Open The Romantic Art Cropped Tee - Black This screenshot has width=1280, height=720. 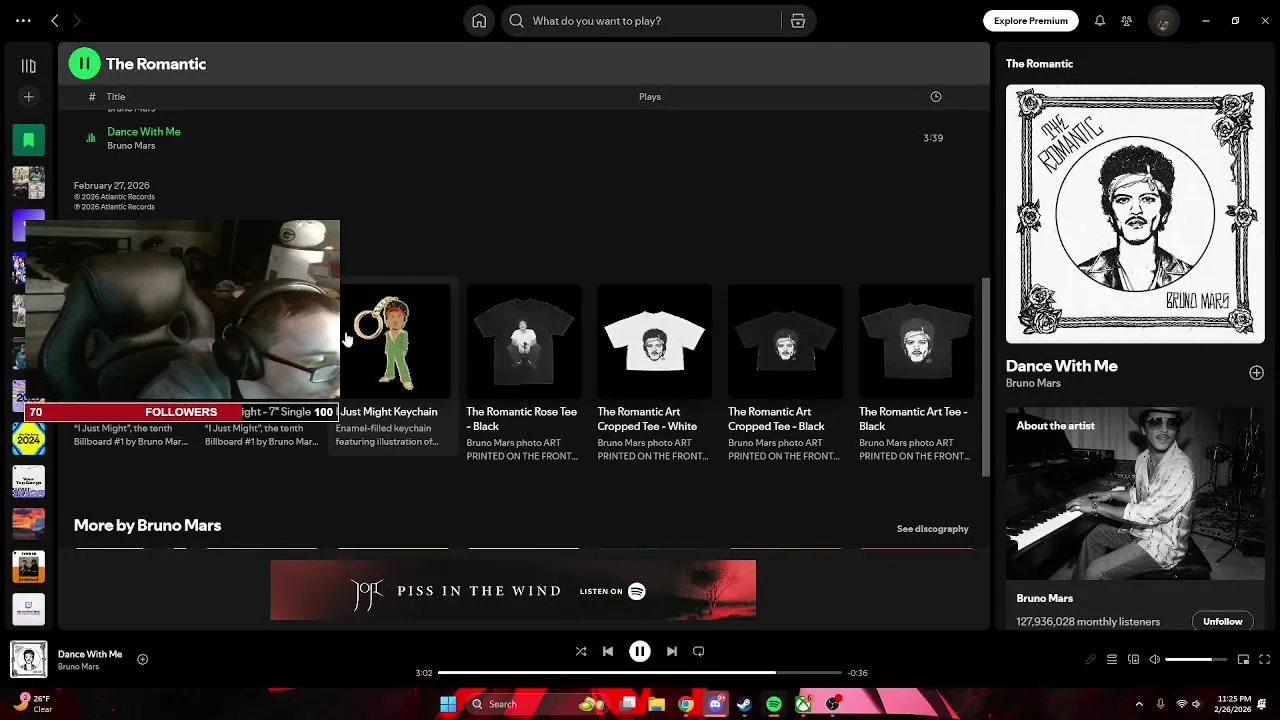[785, 372]
